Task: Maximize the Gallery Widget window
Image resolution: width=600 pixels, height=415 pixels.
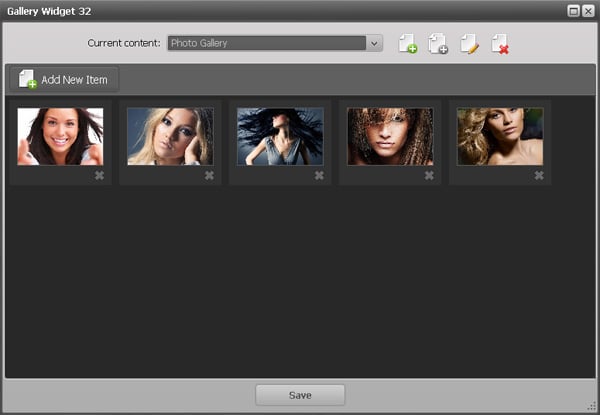Action: (573, 10)
